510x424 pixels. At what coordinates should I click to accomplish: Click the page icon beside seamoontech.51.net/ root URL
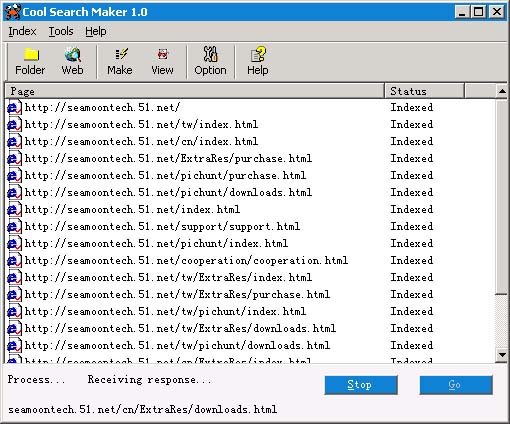pos(14,108)
